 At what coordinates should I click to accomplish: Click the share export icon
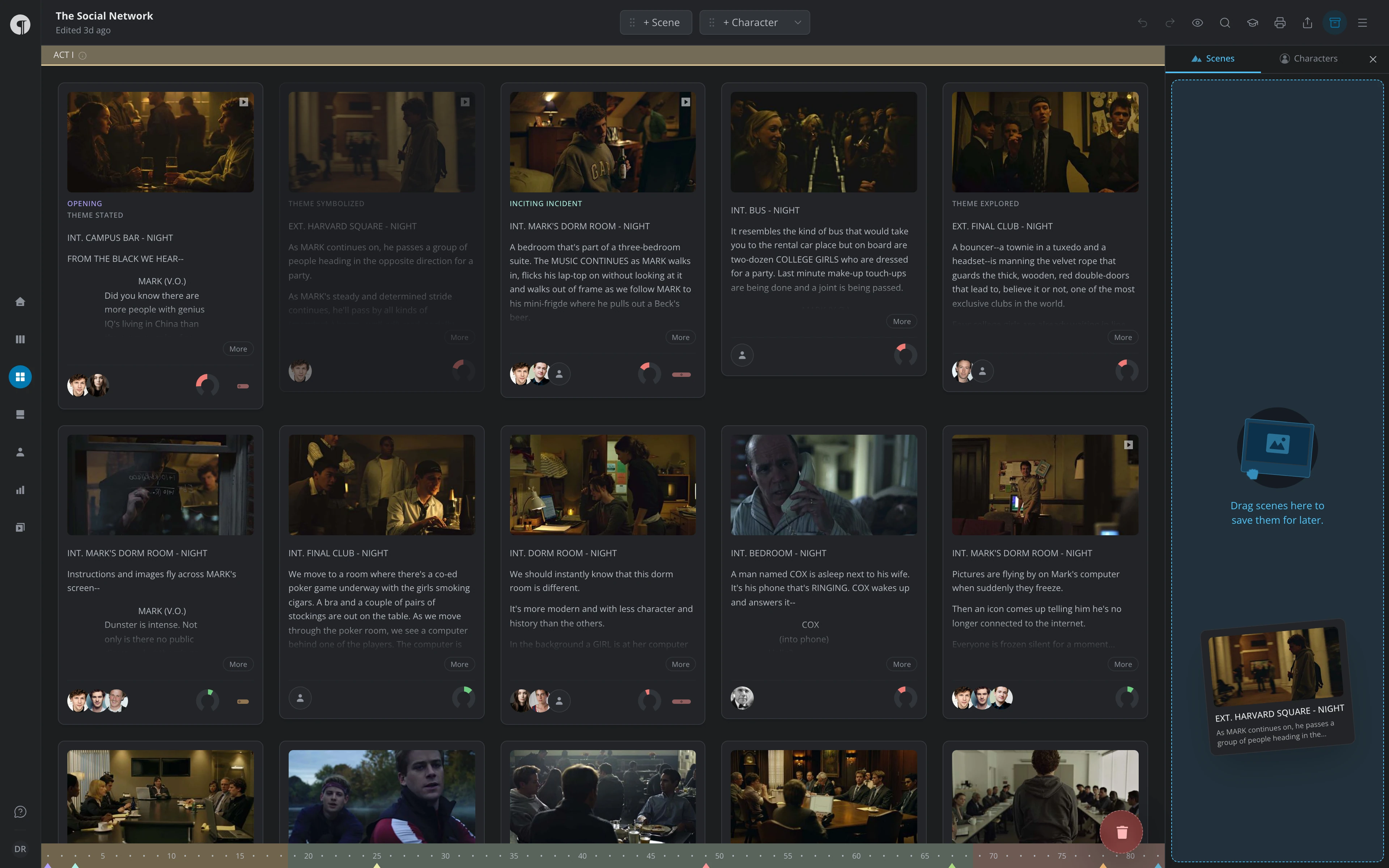click(1308, 22)
